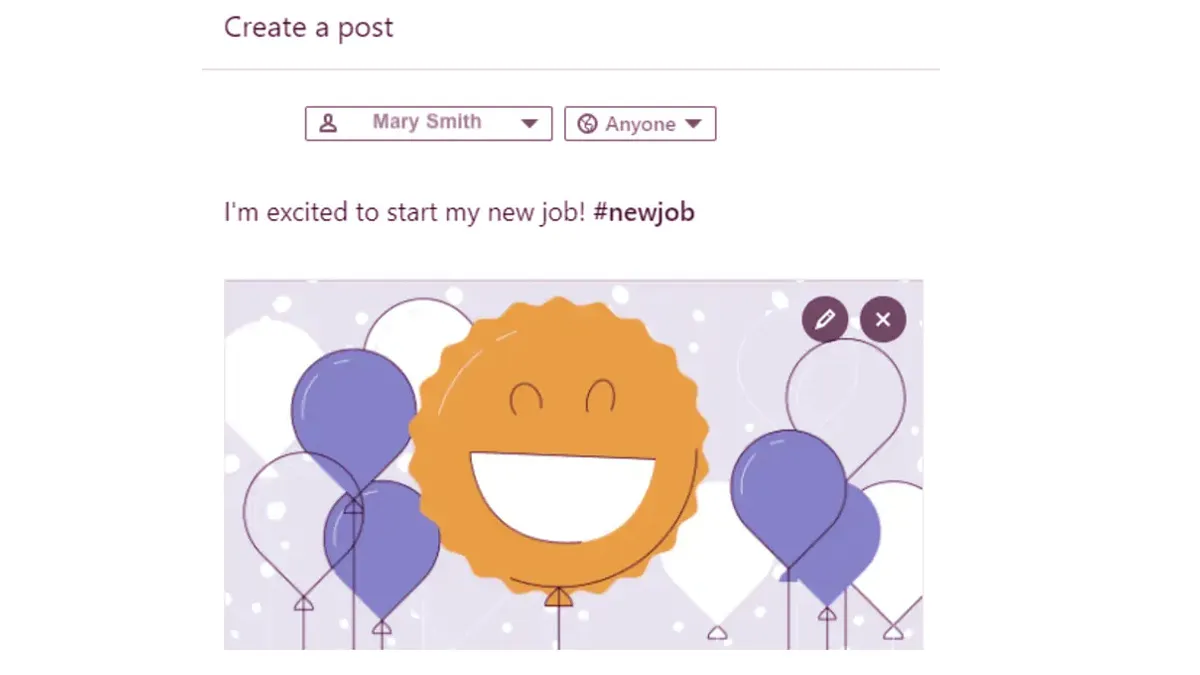Click the pencil edit icon on image
This screenshot has width=1200, height=675.
coord(825,320)
